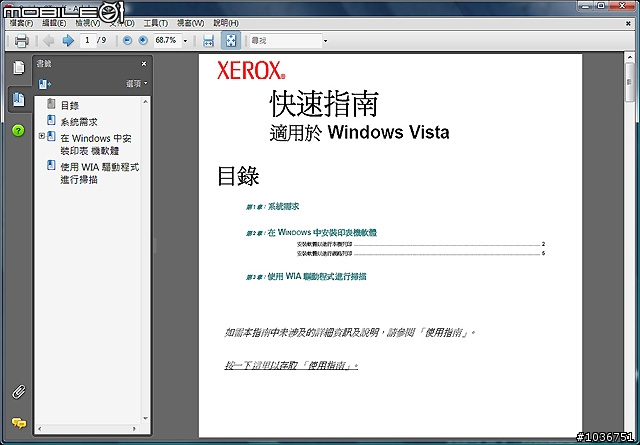
Task: Click the 書籤 panel title
Action: [x=44, y=64]
